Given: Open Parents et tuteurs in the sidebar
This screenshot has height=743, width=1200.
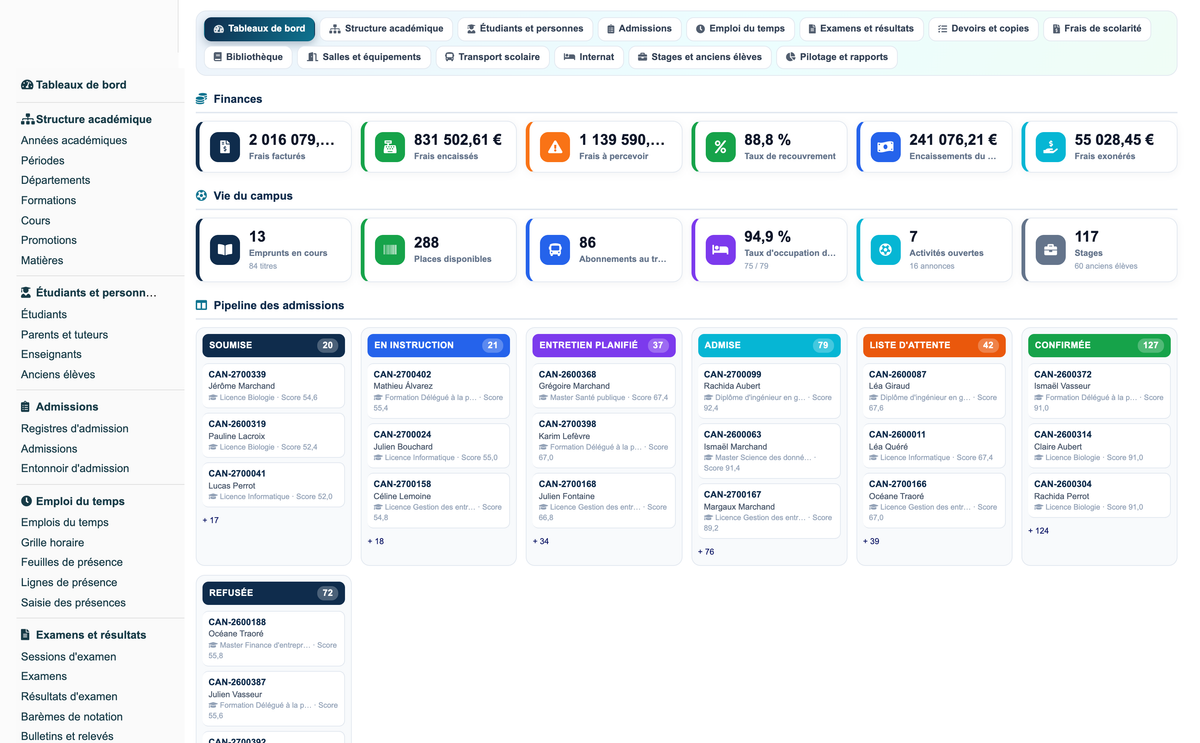Looking at the screenshot, I should pyautogui.click(x=65, y=335).
